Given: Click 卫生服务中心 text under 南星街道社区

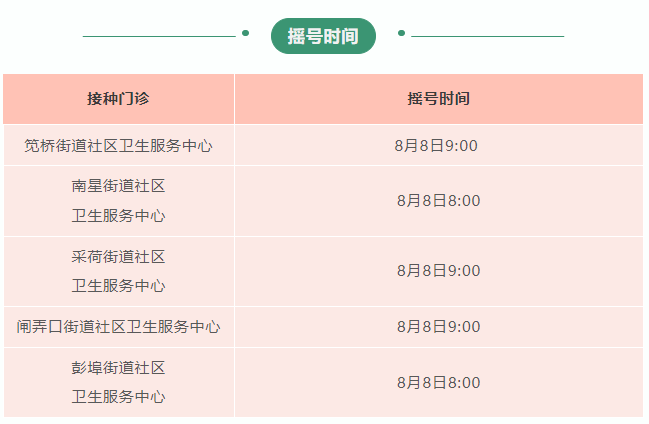Looking at the screenshot, I should tap(118, 216).
